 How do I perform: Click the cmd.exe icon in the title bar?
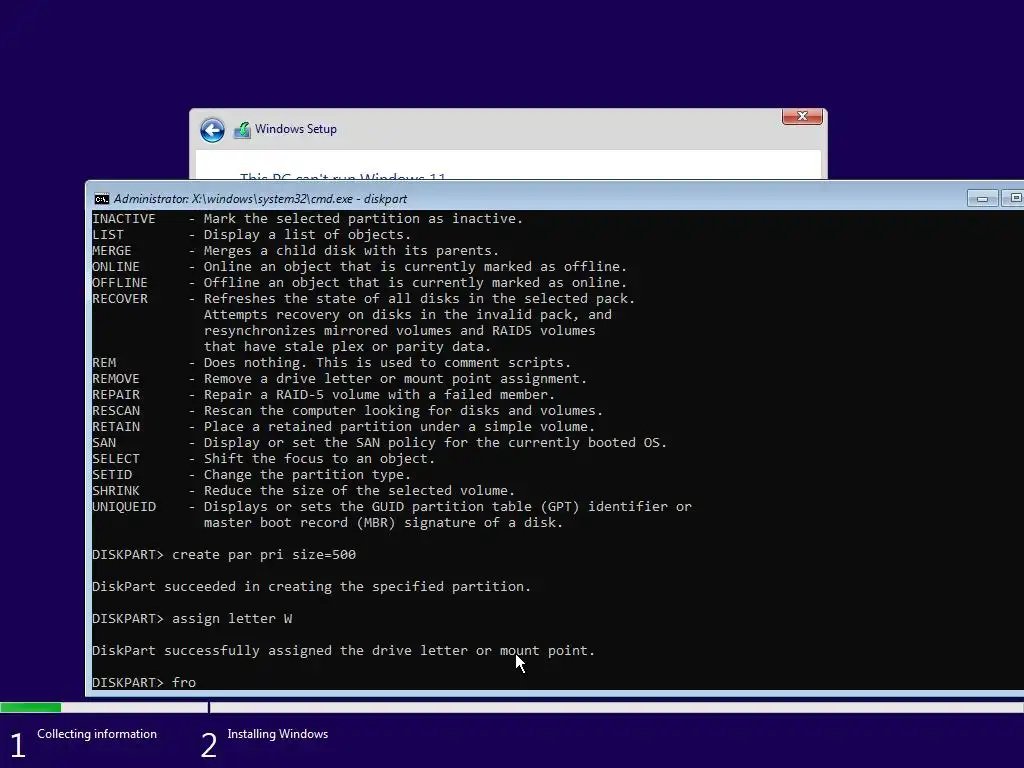(101, 199)
